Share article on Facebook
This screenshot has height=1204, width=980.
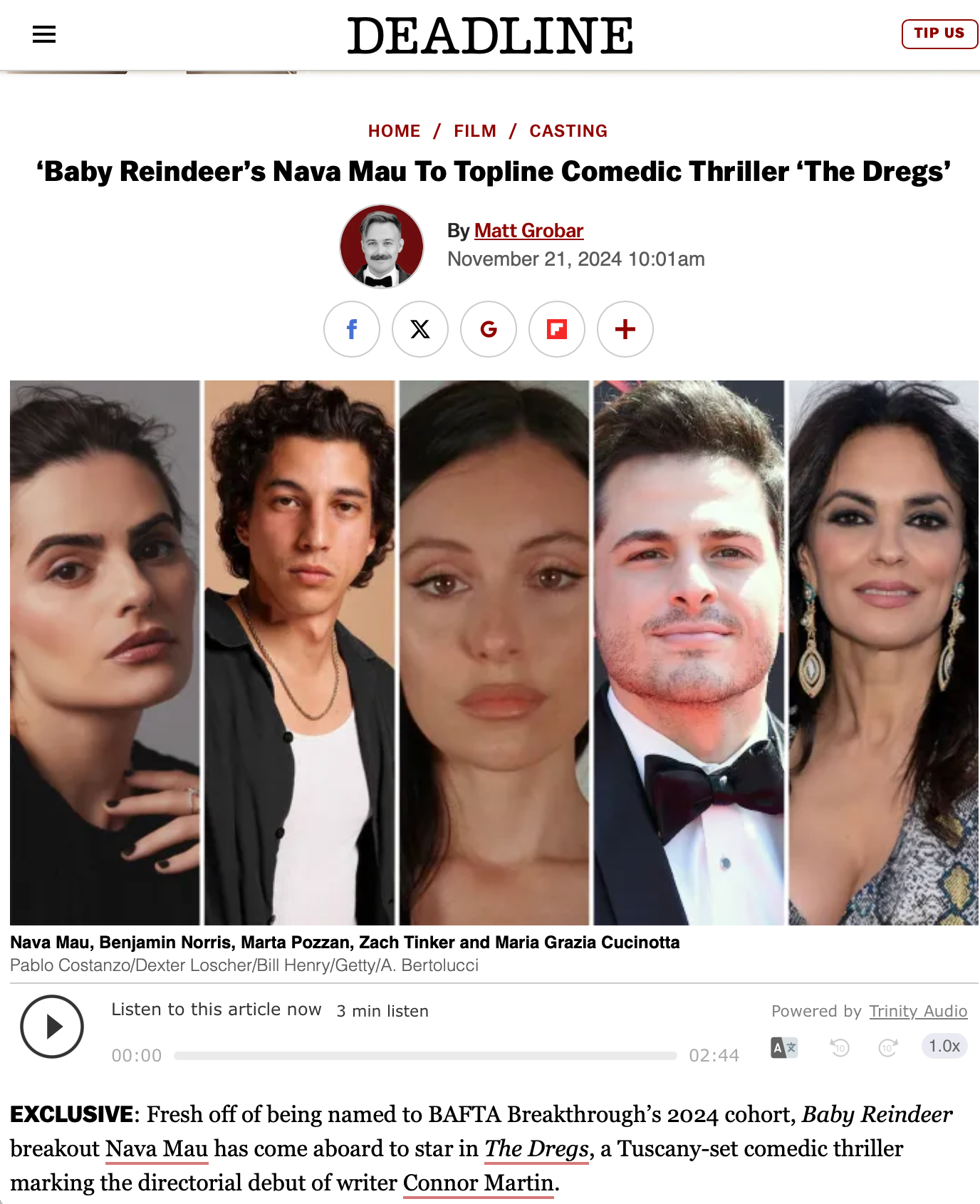coord(352,329)
